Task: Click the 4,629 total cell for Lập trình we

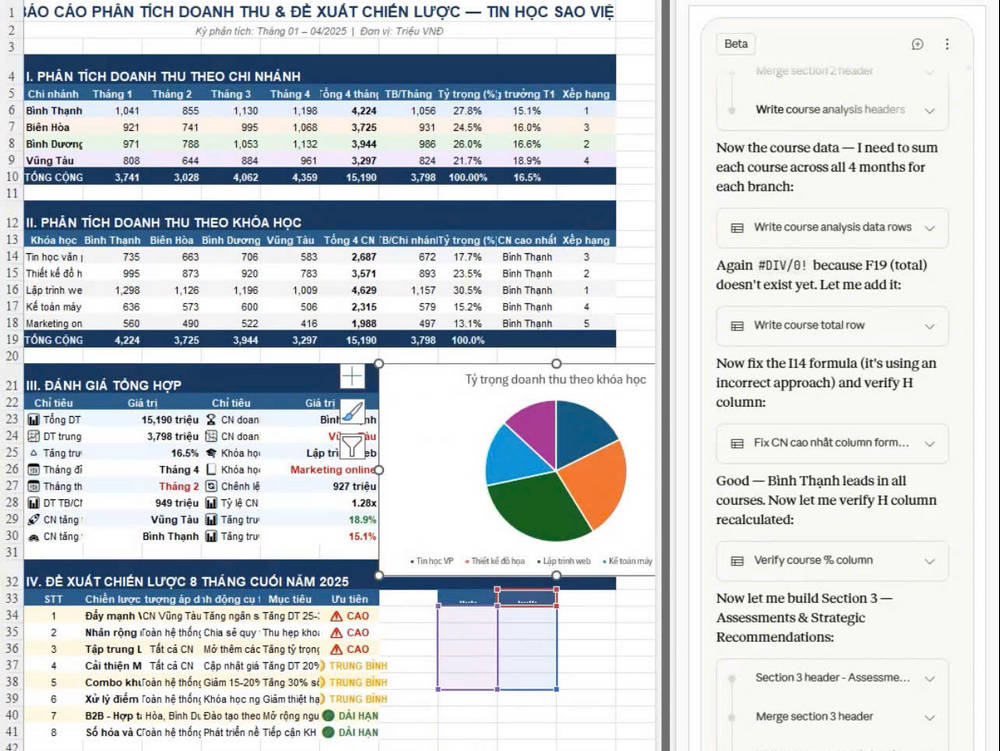Action: coord(348,290)
